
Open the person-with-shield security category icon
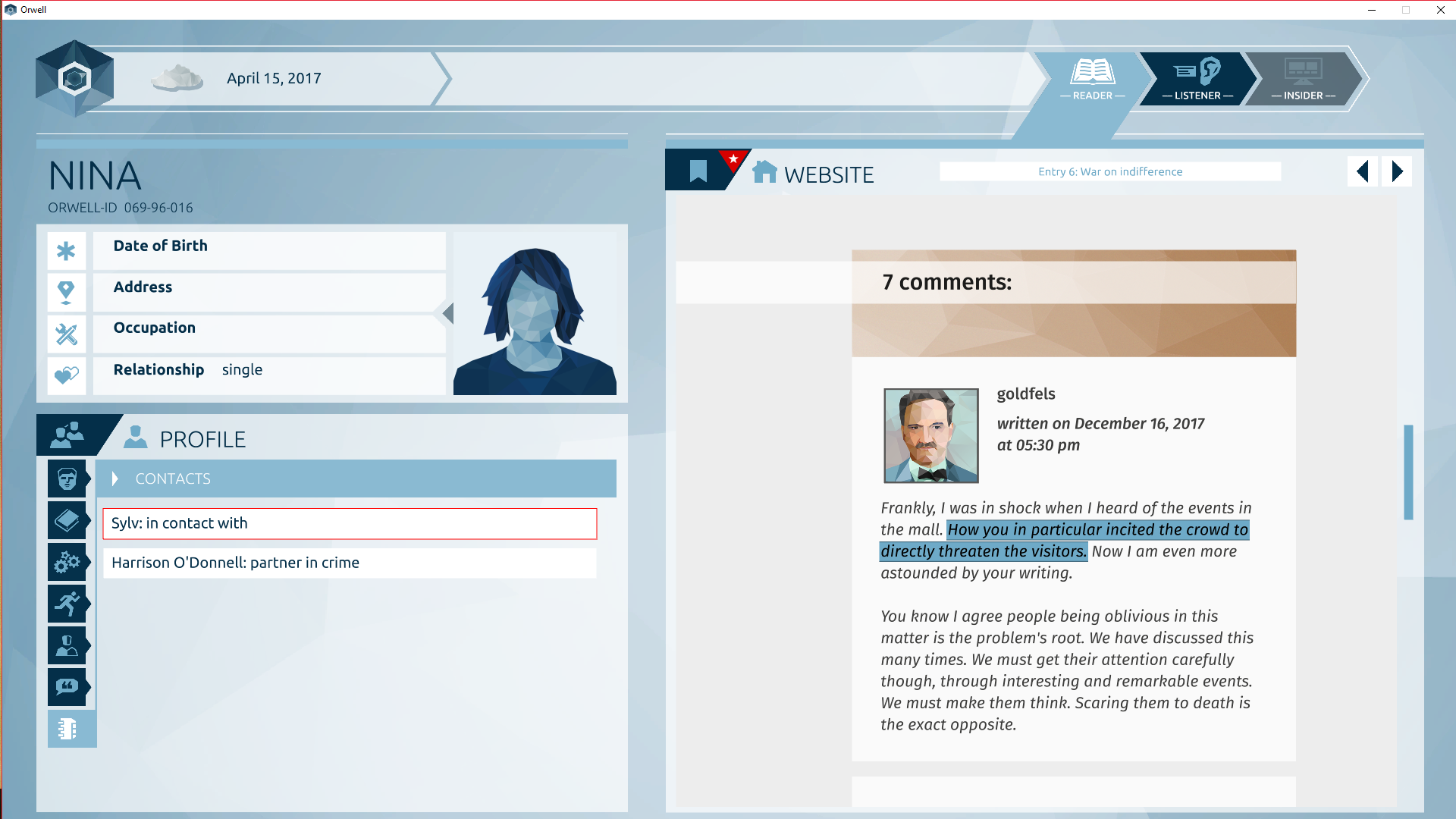[x=67, y=645]
